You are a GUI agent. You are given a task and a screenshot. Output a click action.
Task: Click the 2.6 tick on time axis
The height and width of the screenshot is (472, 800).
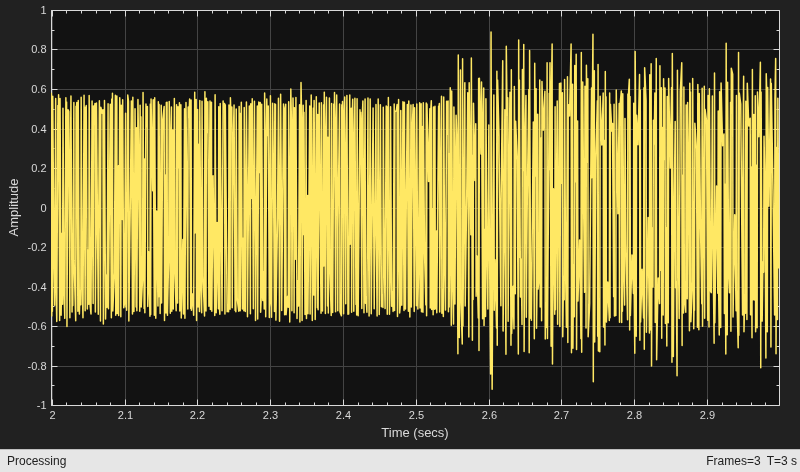(x=489, y=415)
